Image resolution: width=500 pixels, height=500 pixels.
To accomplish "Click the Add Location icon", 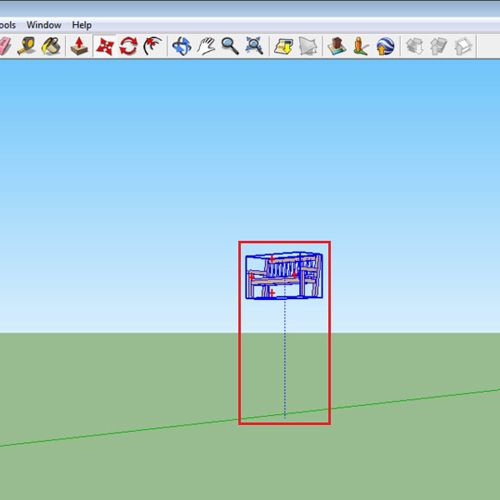I will pyautogui.click(x=283, y=46).
